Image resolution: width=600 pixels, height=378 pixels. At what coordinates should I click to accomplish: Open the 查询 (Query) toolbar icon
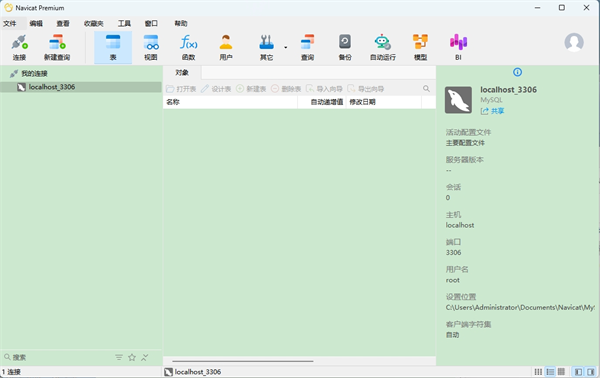point(307,47)
